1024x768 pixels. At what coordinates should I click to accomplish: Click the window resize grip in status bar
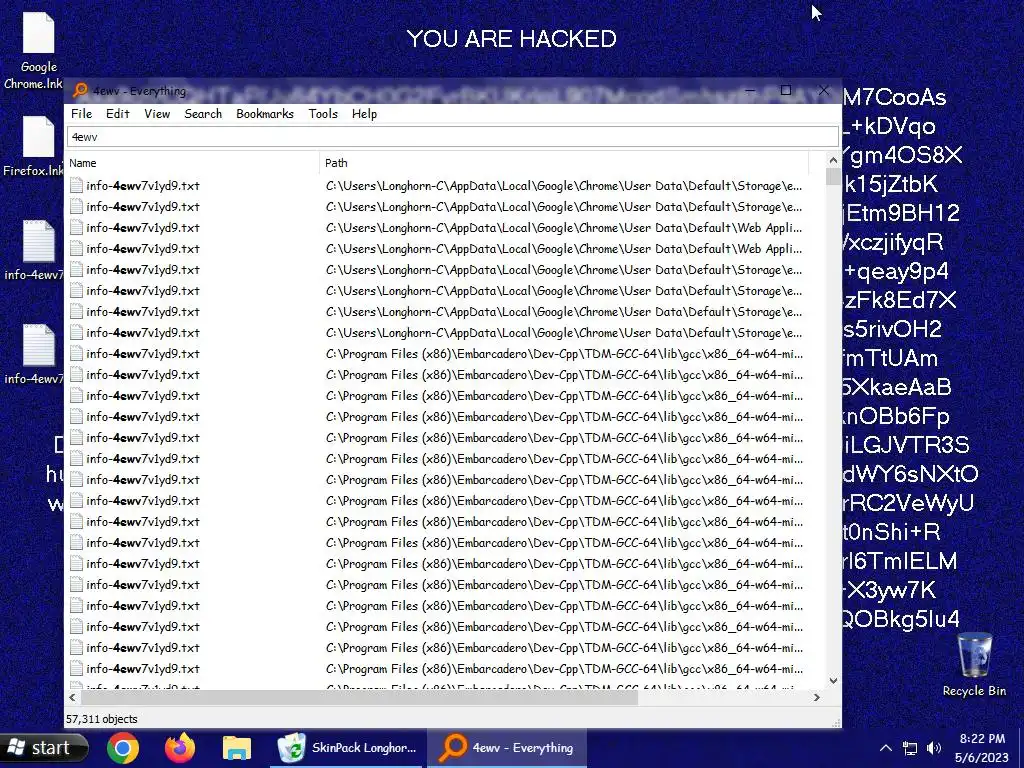pos(835,722)
